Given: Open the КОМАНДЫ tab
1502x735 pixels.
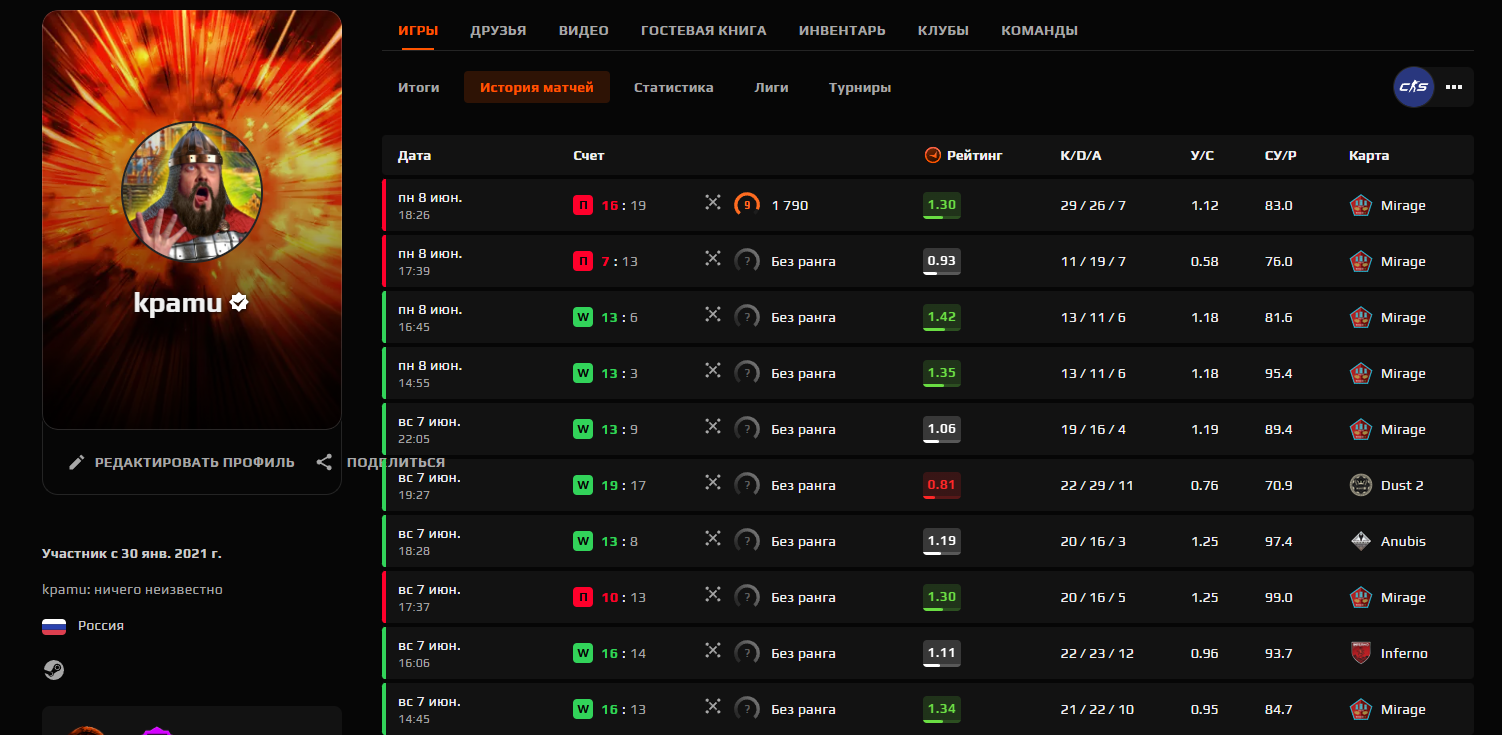Looking at the screenshot, I should tap(1039, 30).
